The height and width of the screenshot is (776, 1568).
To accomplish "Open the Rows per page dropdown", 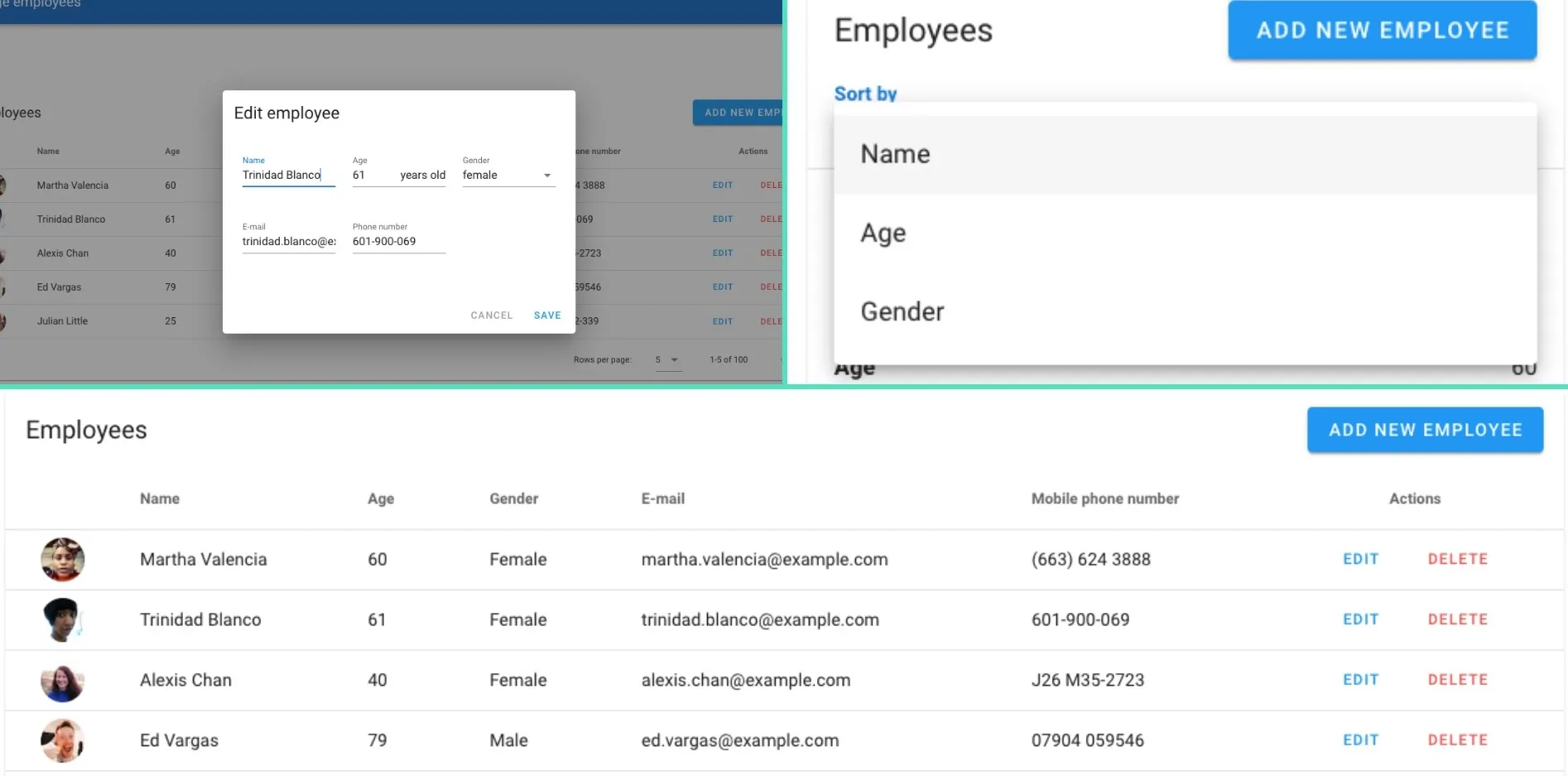I will tap(667, 359).
